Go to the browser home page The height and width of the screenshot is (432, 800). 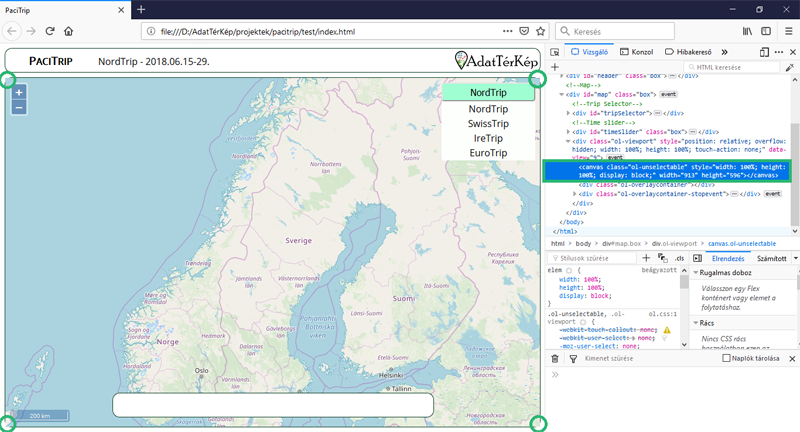pyautogui.click(x=68, y=31)
